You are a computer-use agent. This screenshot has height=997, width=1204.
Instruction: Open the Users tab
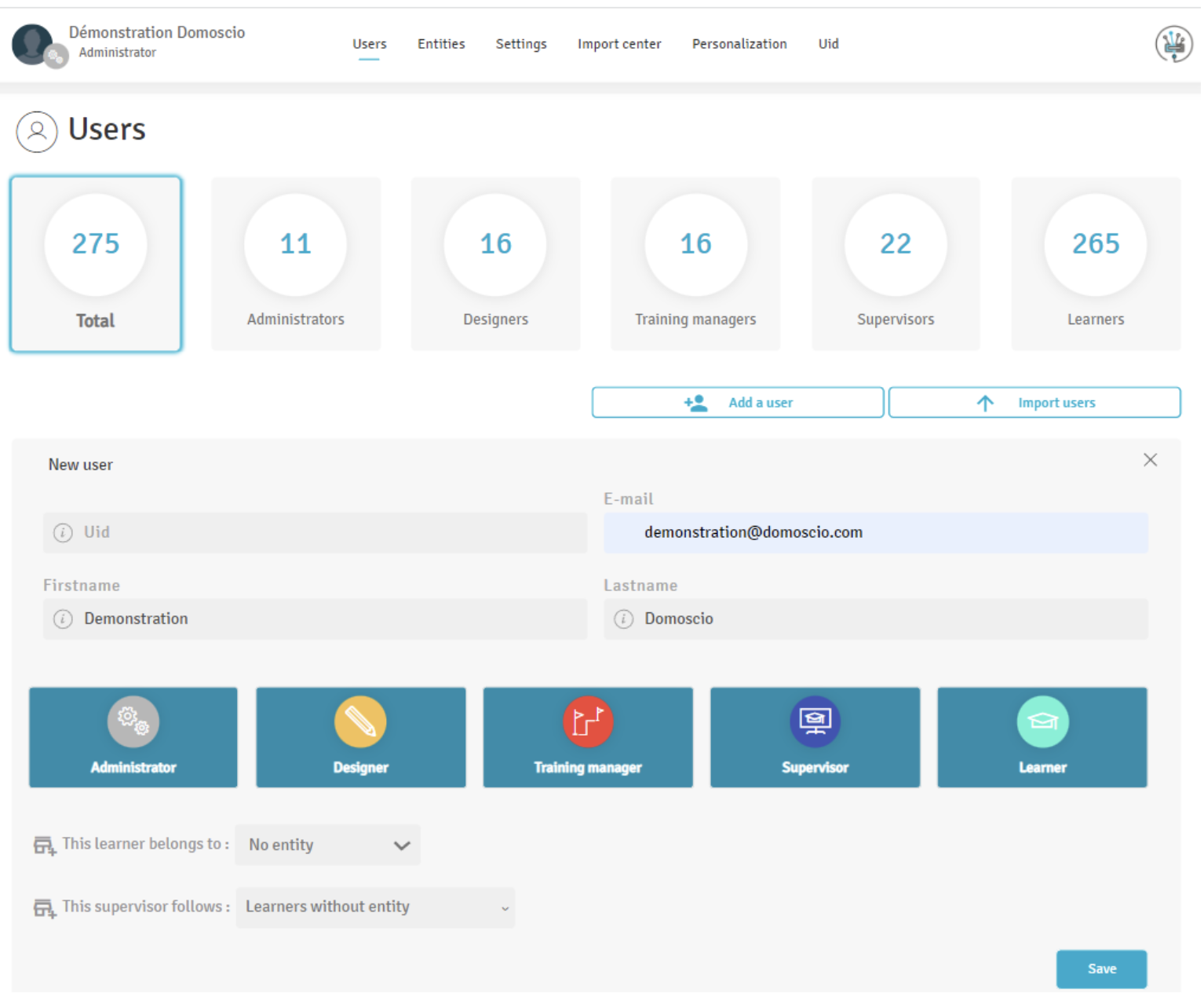point(370,44)
